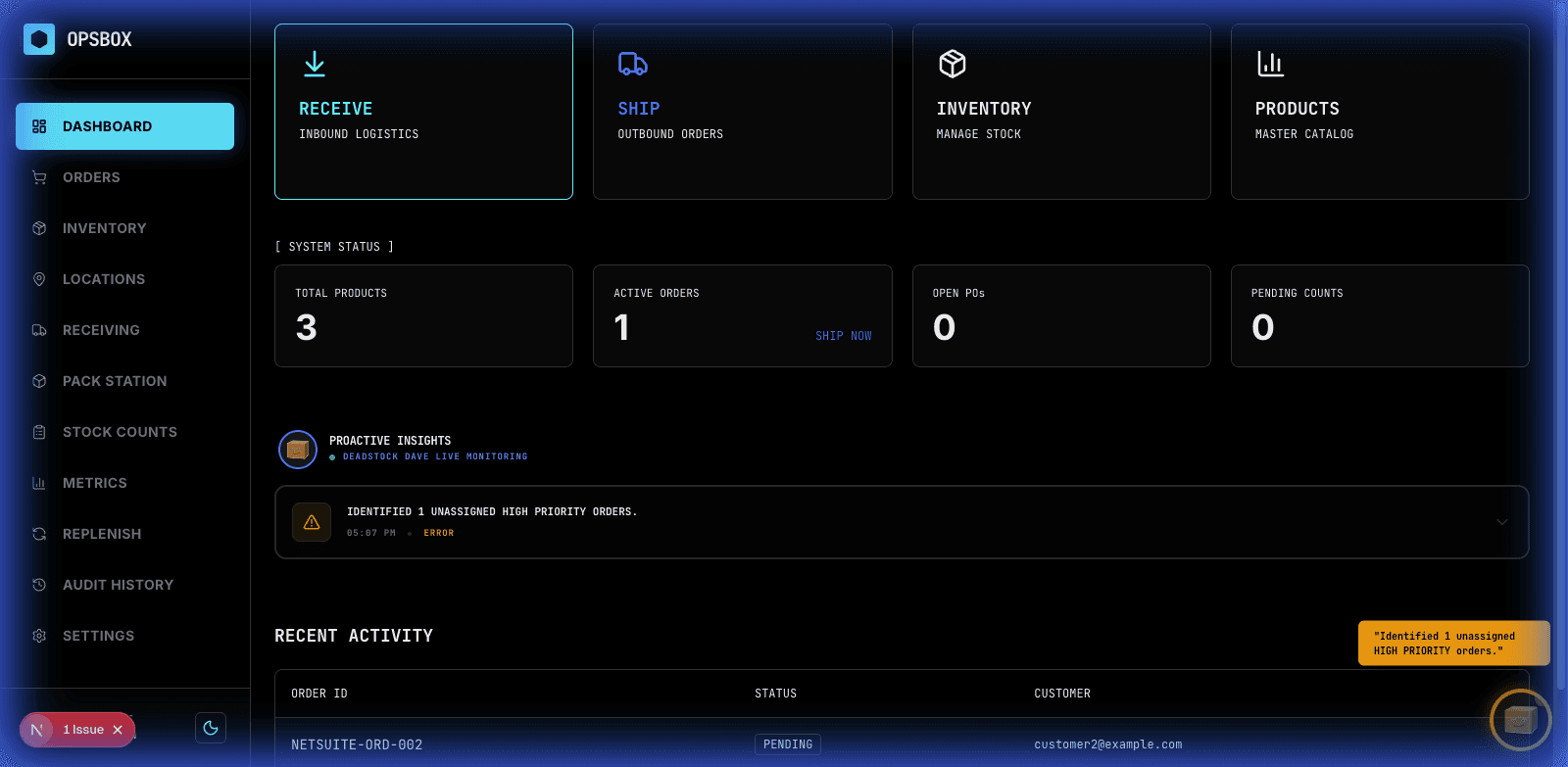
Task: Click the Active Orders stat card
Action: point(743,315)
